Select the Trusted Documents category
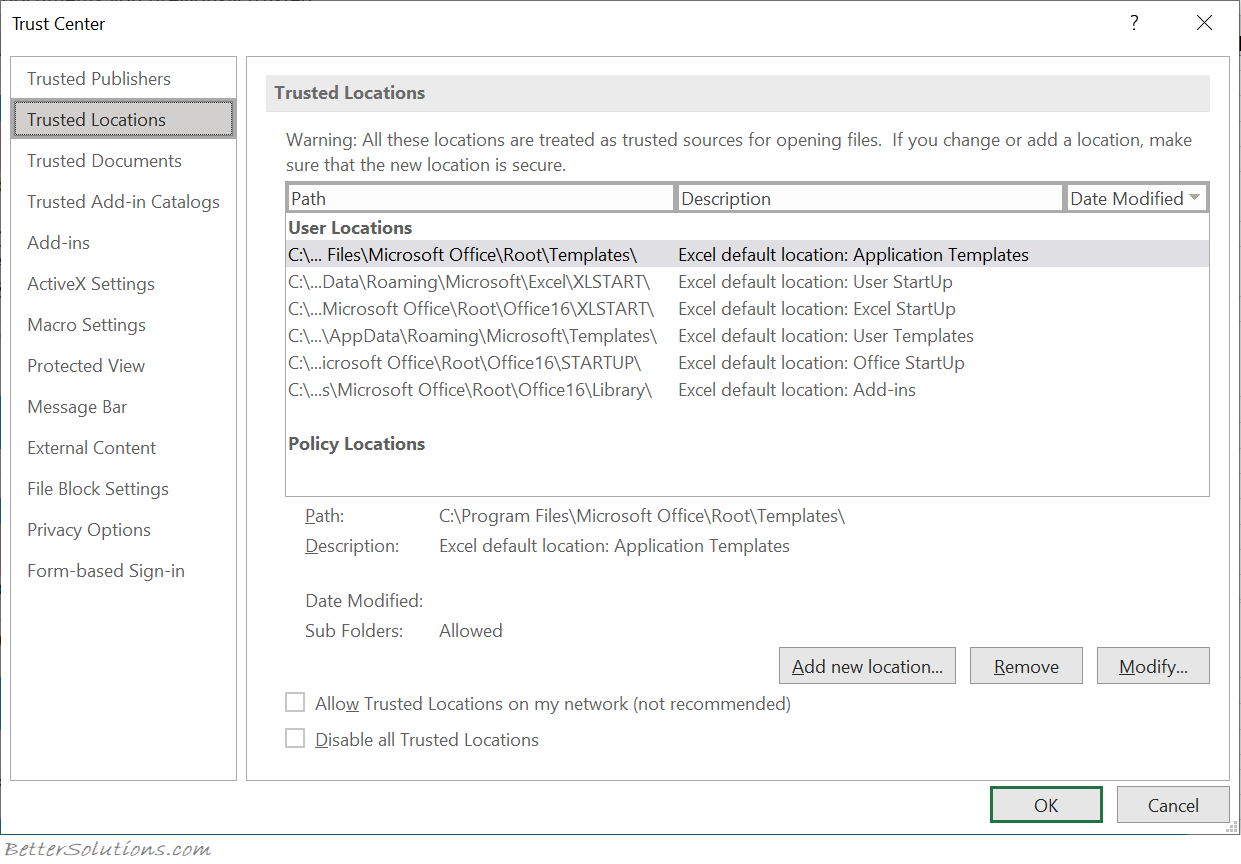Image resolution: width=1241 pixels, height=864 pixels. [x=104, y=160]
